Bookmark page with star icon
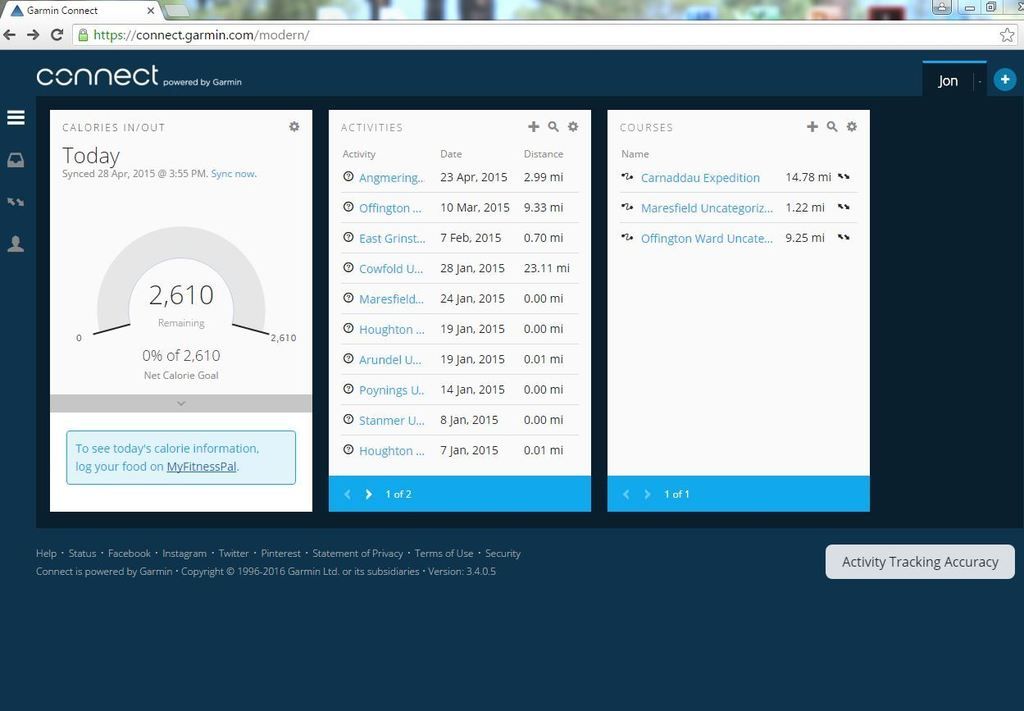The width and height of the screenshot is (1024, 711). click(1007, 35)
